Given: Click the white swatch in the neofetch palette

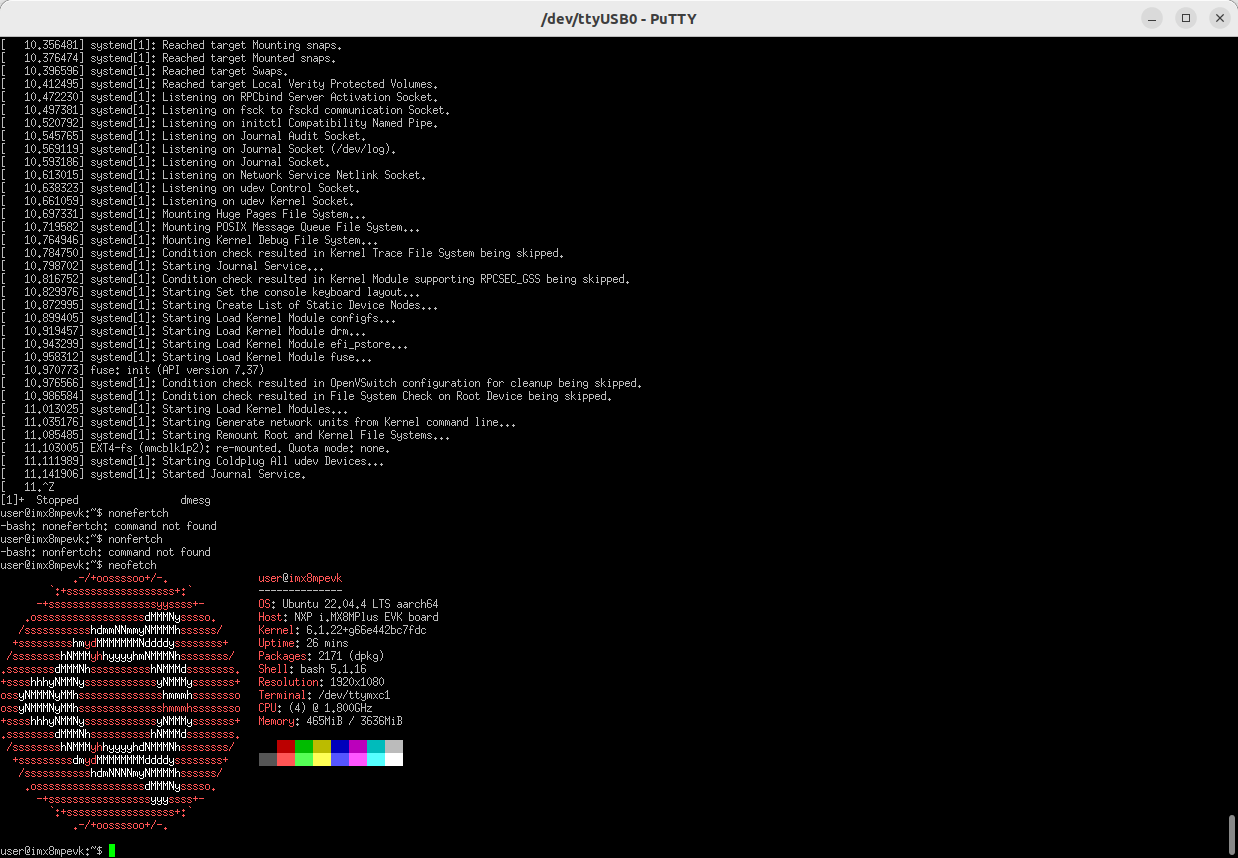Looking at the screenshot, I should [x=394, y=759].
